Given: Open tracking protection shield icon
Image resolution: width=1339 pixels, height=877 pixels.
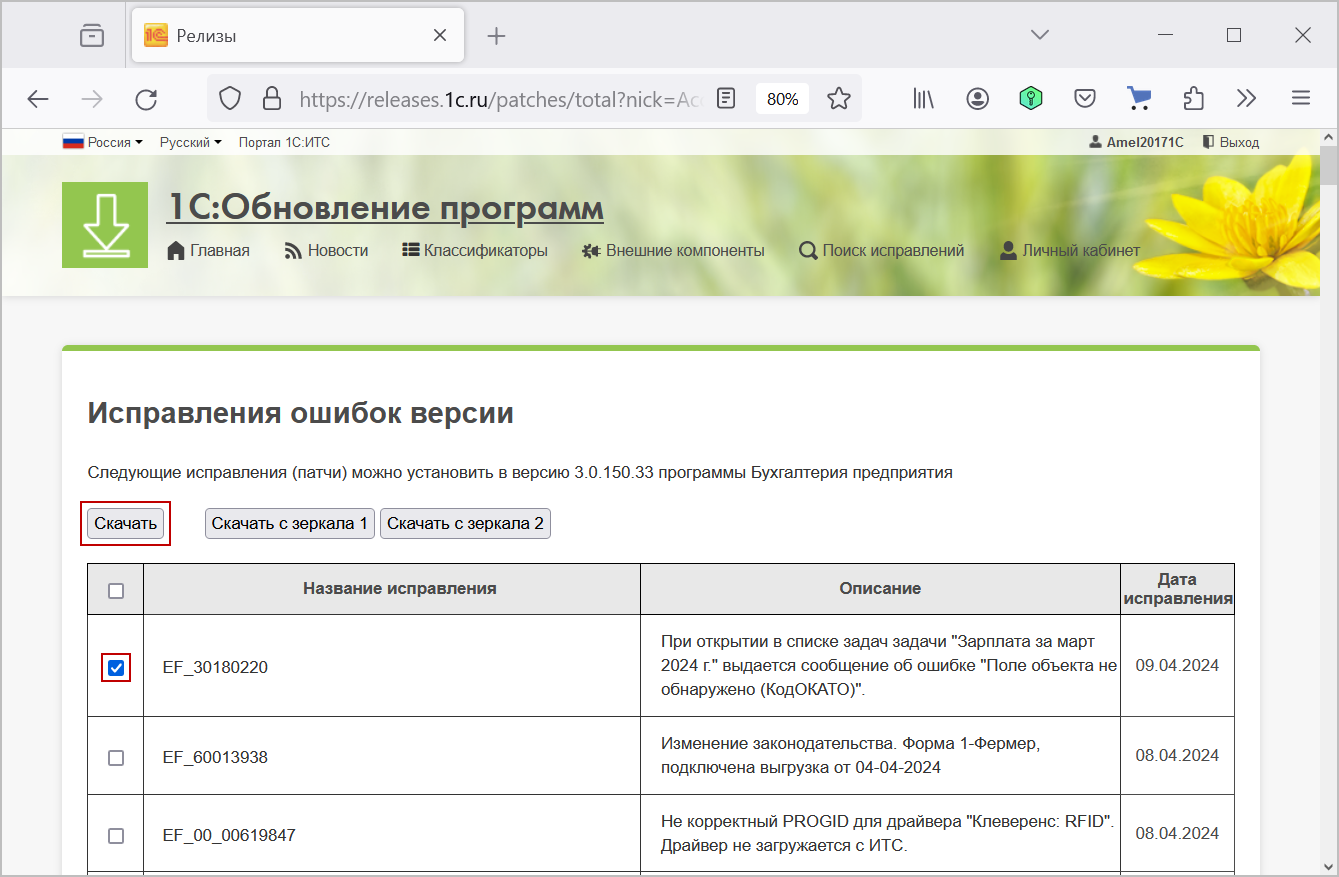Looking at the screenshot, I should (230, 98).
